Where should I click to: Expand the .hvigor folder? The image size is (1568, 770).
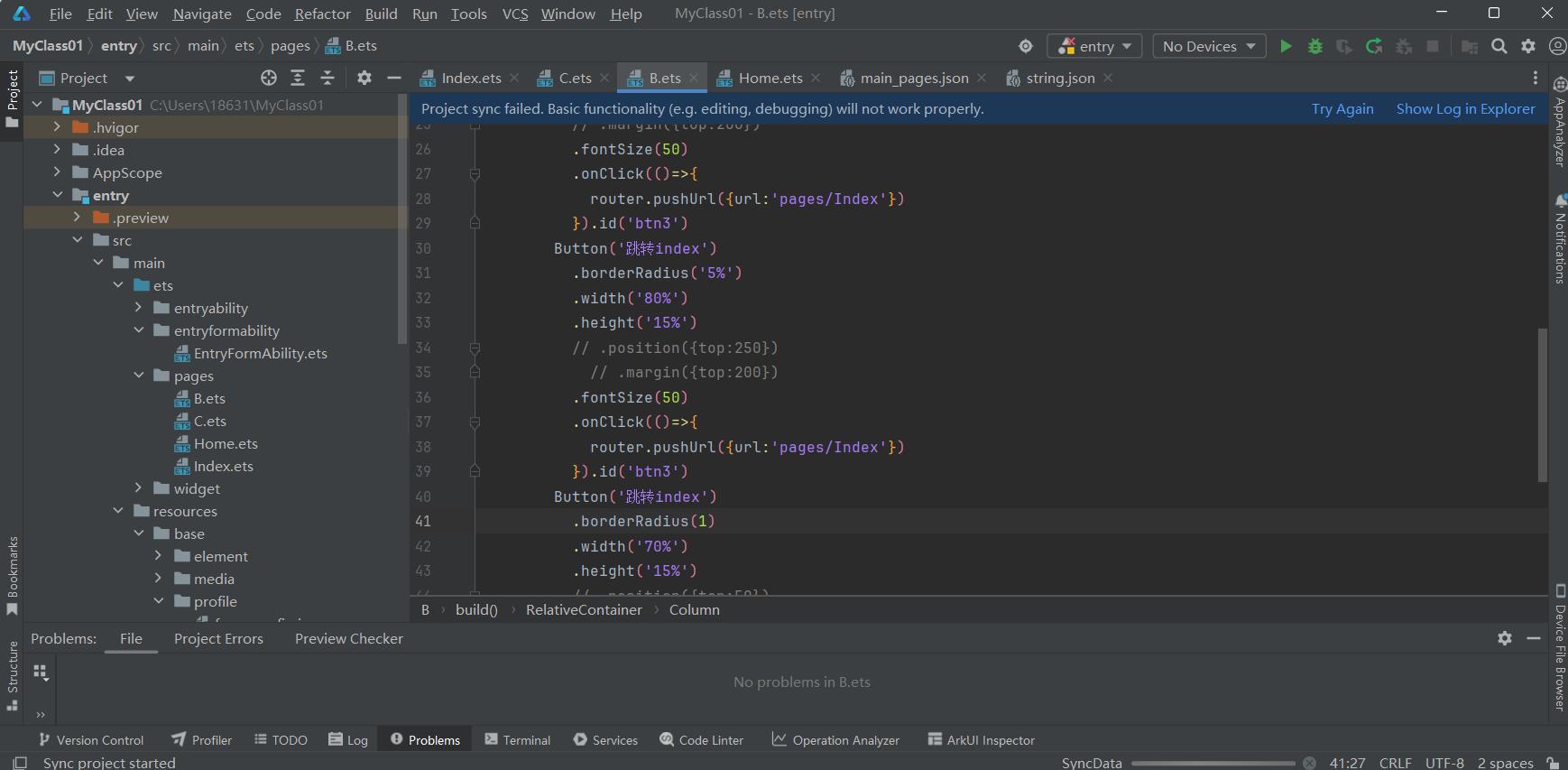pyautogui.click(x=57, y=127)
